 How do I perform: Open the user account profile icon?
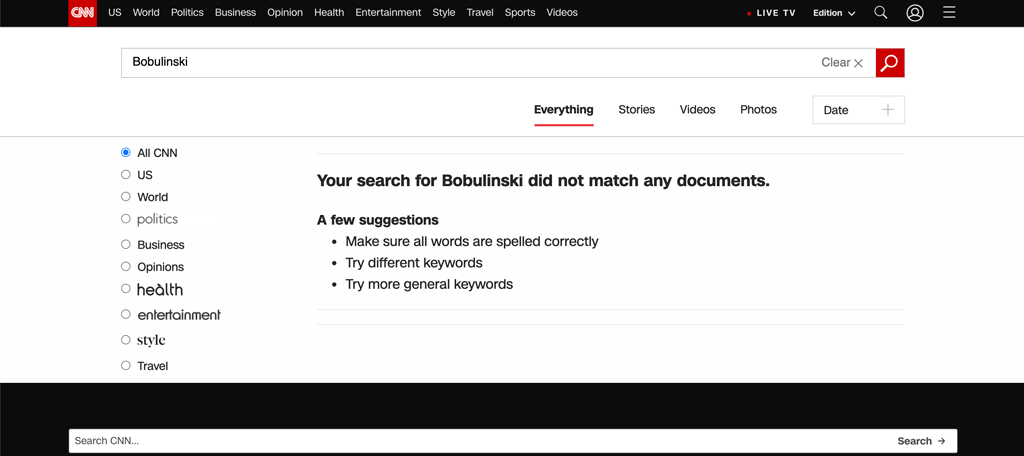[914, 13]
